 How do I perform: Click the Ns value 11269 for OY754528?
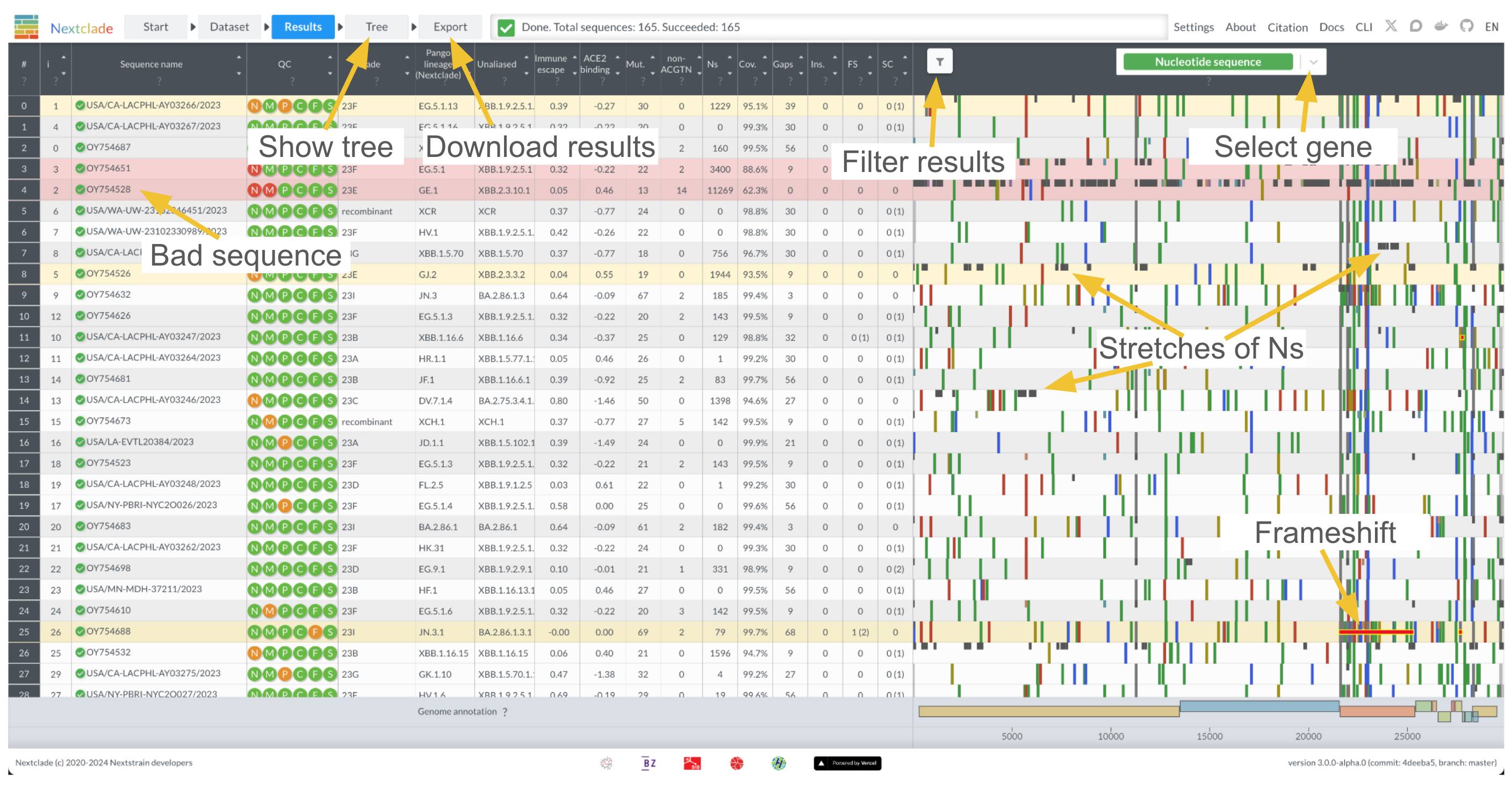719,191
